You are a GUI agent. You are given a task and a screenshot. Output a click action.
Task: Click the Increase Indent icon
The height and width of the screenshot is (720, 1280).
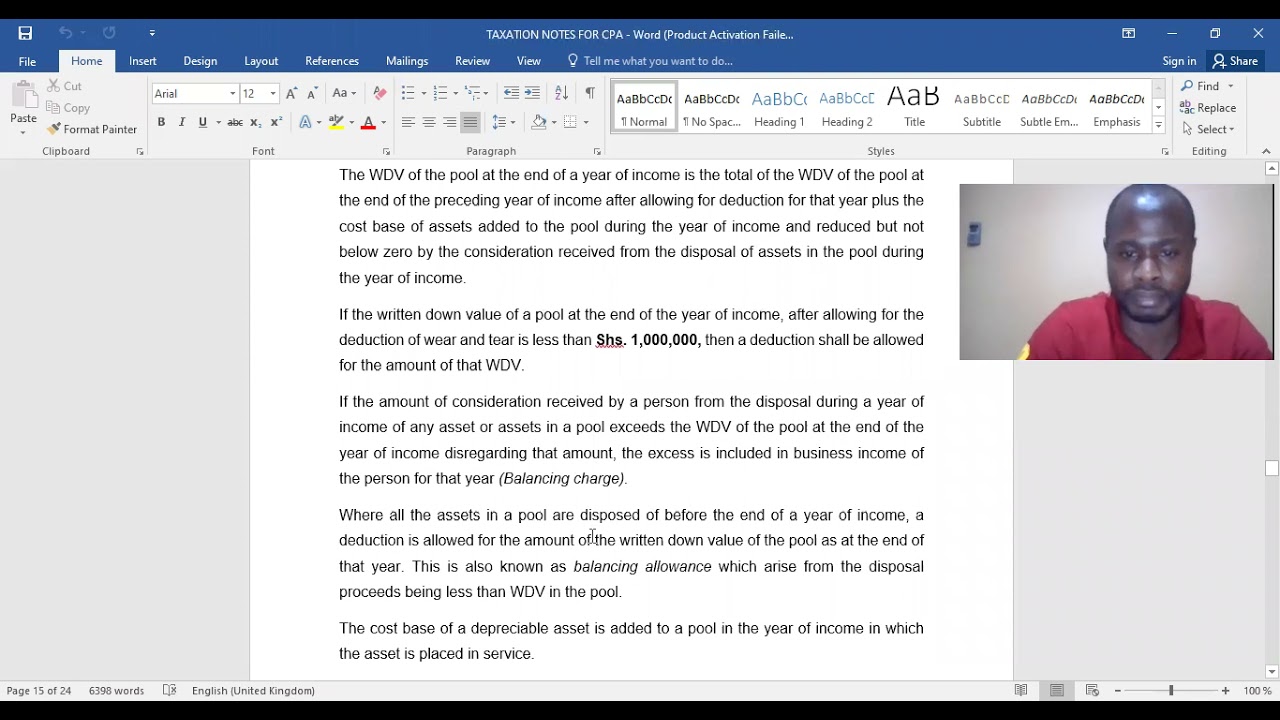tap(532, 93)
